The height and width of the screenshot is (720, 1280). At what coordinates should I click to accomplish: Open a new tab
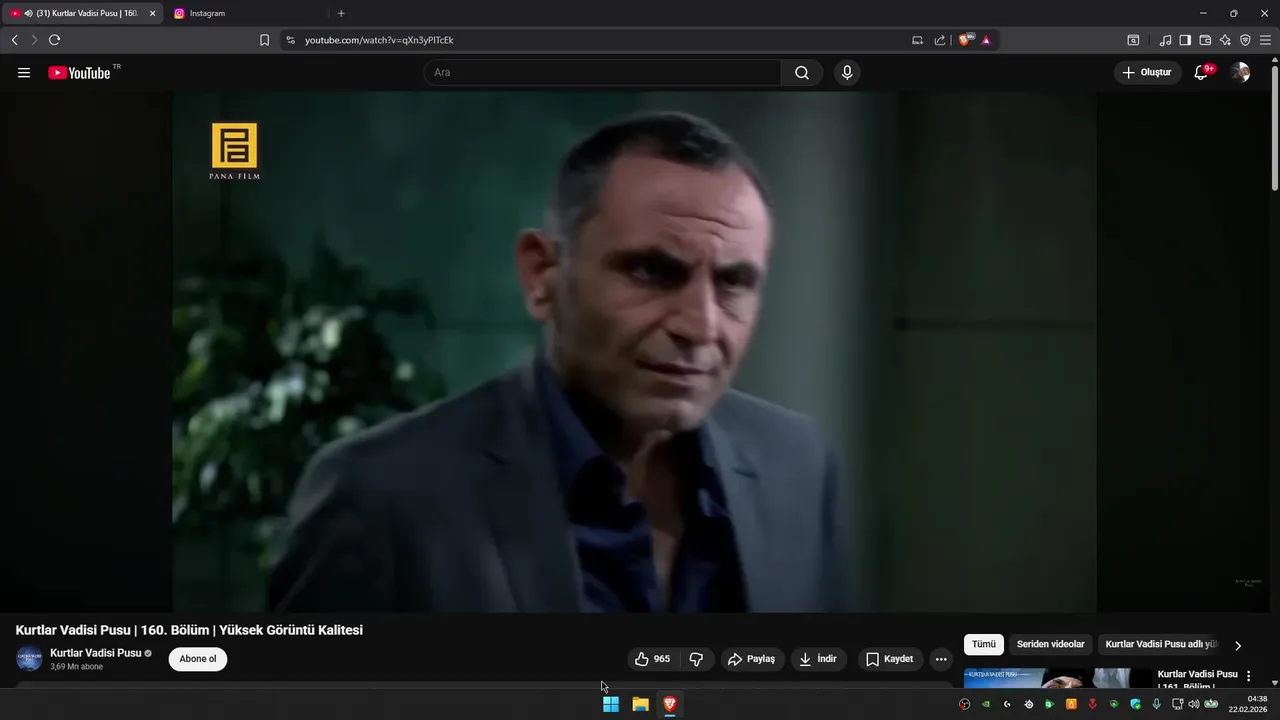341,13
